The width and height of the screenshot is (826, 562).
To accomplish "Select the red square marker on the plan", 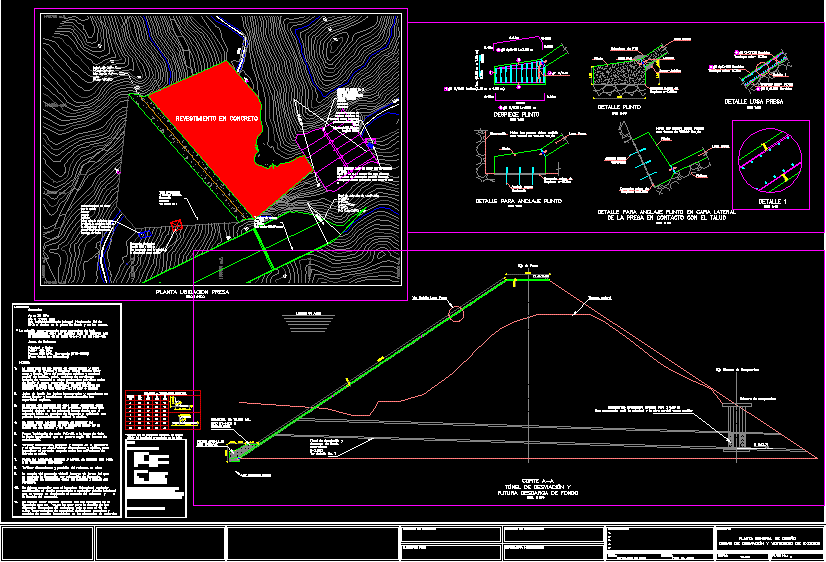I will tap(176, 225).
